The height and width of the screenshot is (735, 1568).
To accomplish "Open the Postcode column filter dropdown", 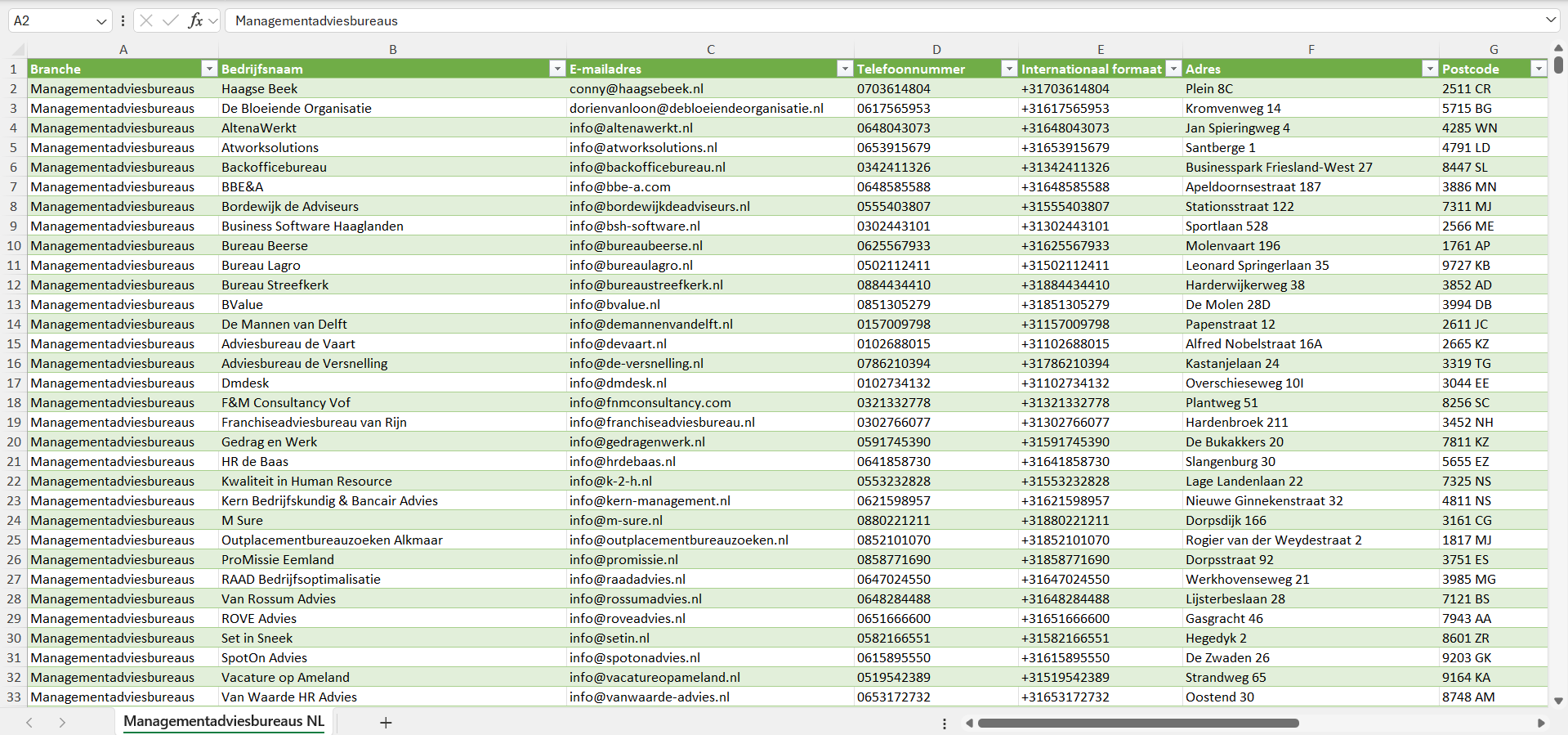I will click(1538, 69).
